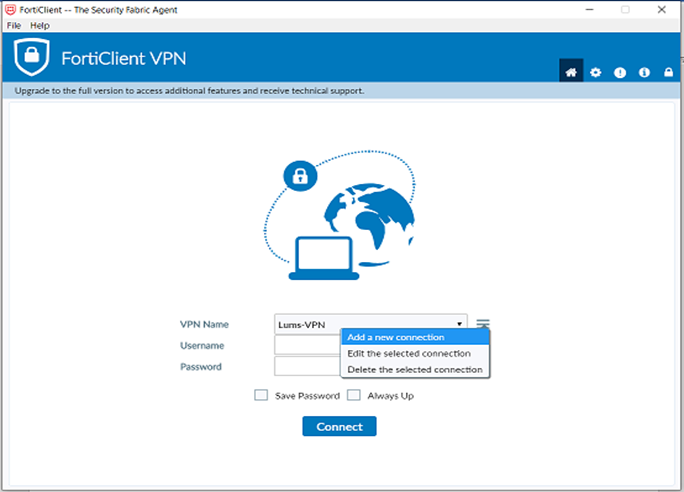This screenshot has height=492, width=684.
Task: Open the File menu
Action: (x=14, y=25)
